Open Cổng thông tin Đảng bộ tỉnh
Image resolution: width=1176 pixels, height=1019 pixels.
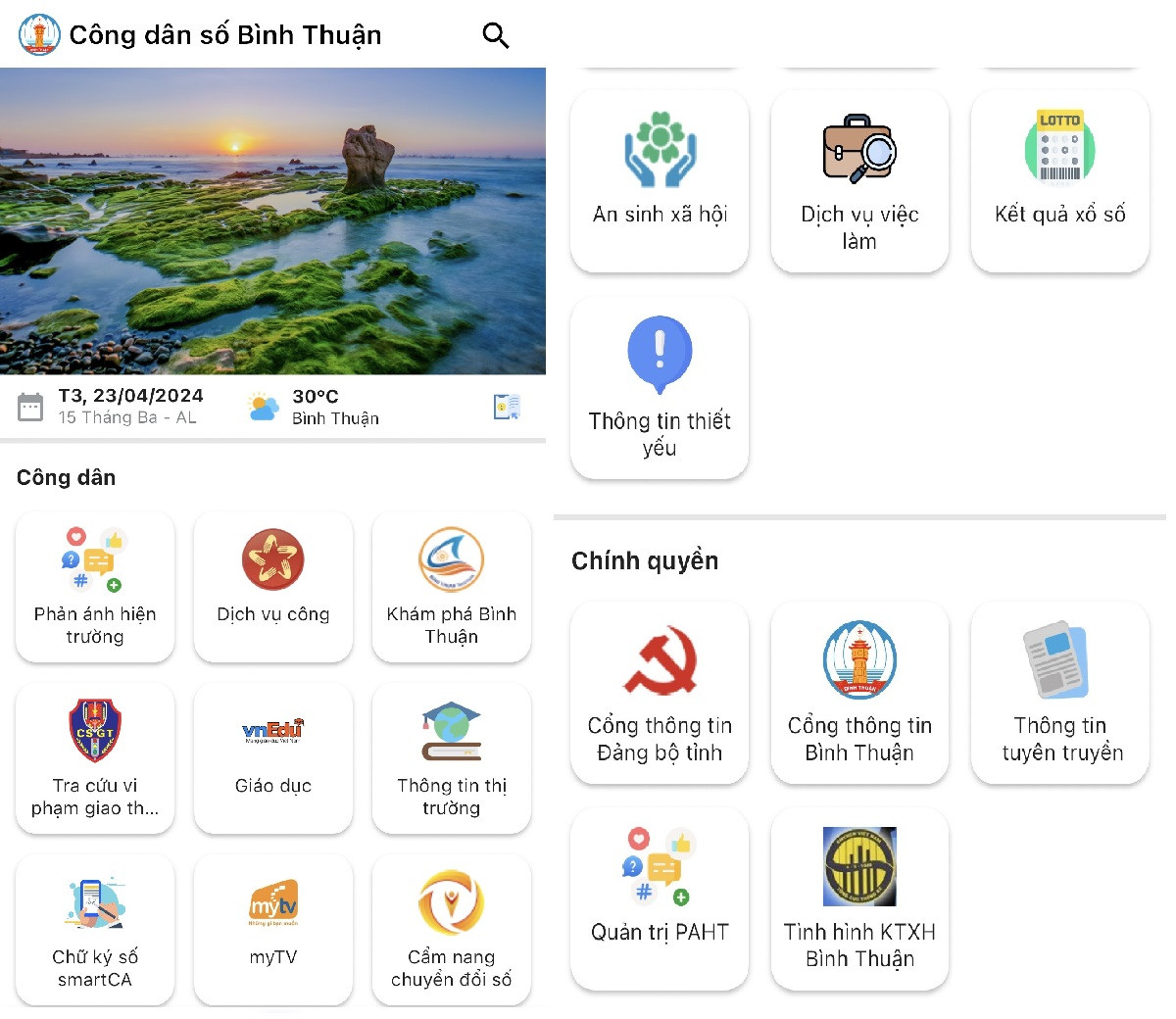point(660,693)
